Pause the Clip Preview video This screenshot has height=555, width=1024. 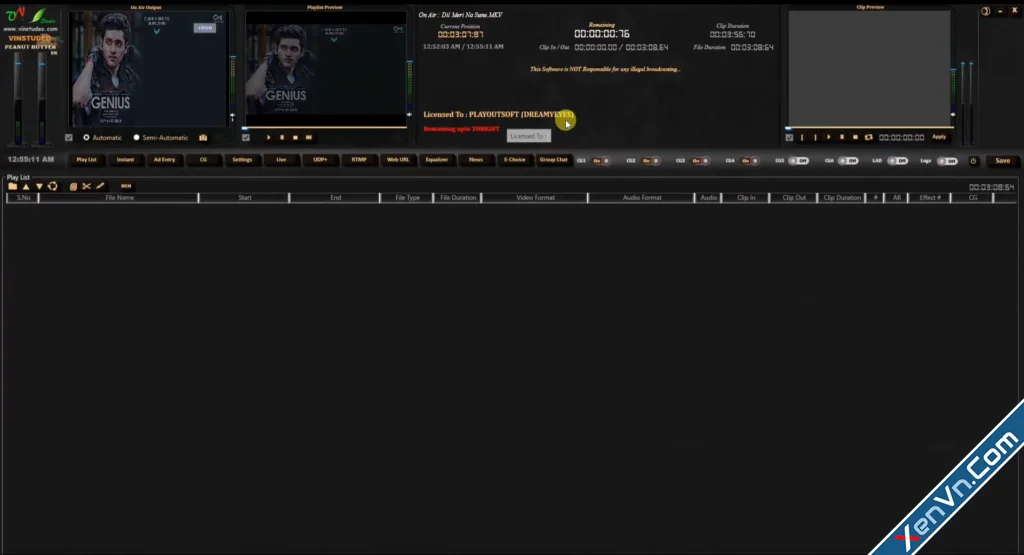842,137
